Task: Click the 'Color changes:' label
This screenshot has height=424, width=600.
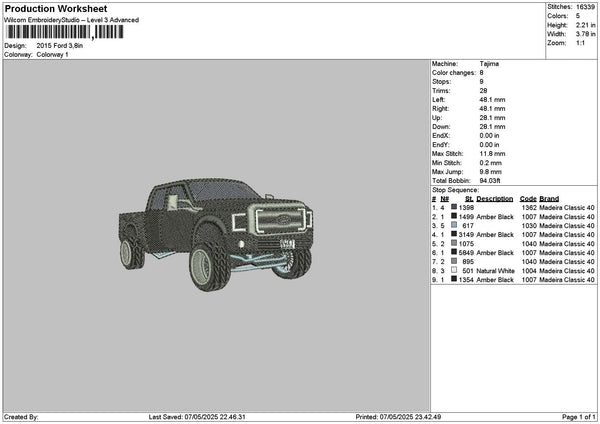Action: point(454,73)
